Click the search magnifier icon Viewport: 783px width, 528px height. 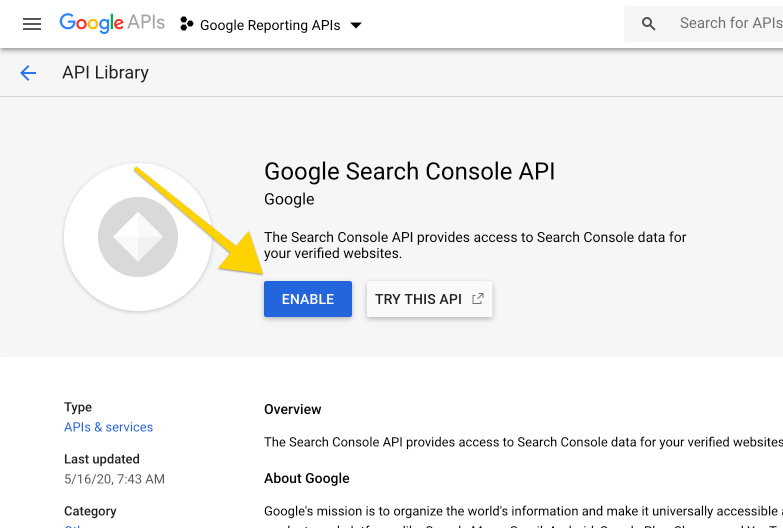tap(648, 23)
